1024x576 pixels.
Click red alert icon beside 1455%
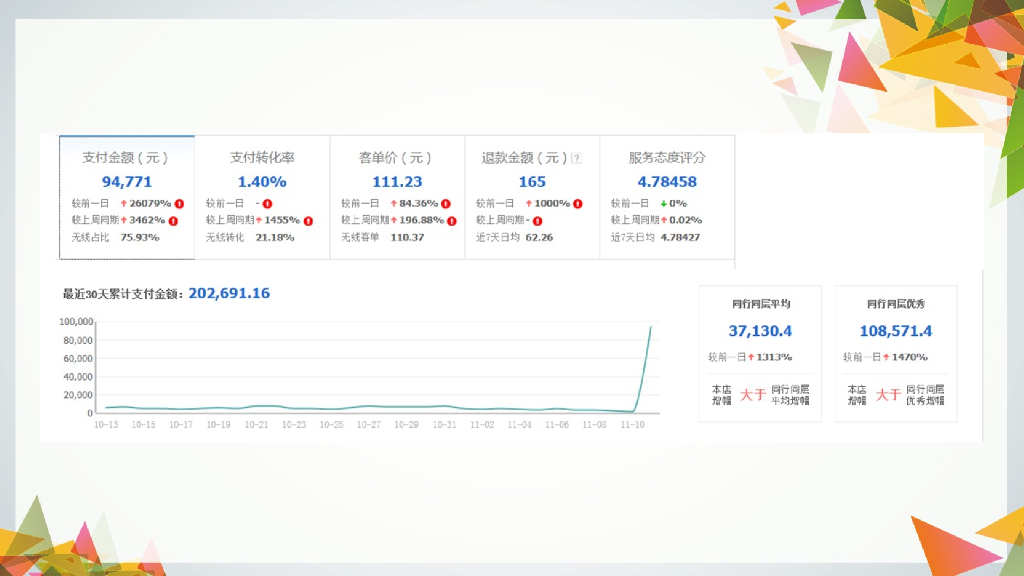308,220
